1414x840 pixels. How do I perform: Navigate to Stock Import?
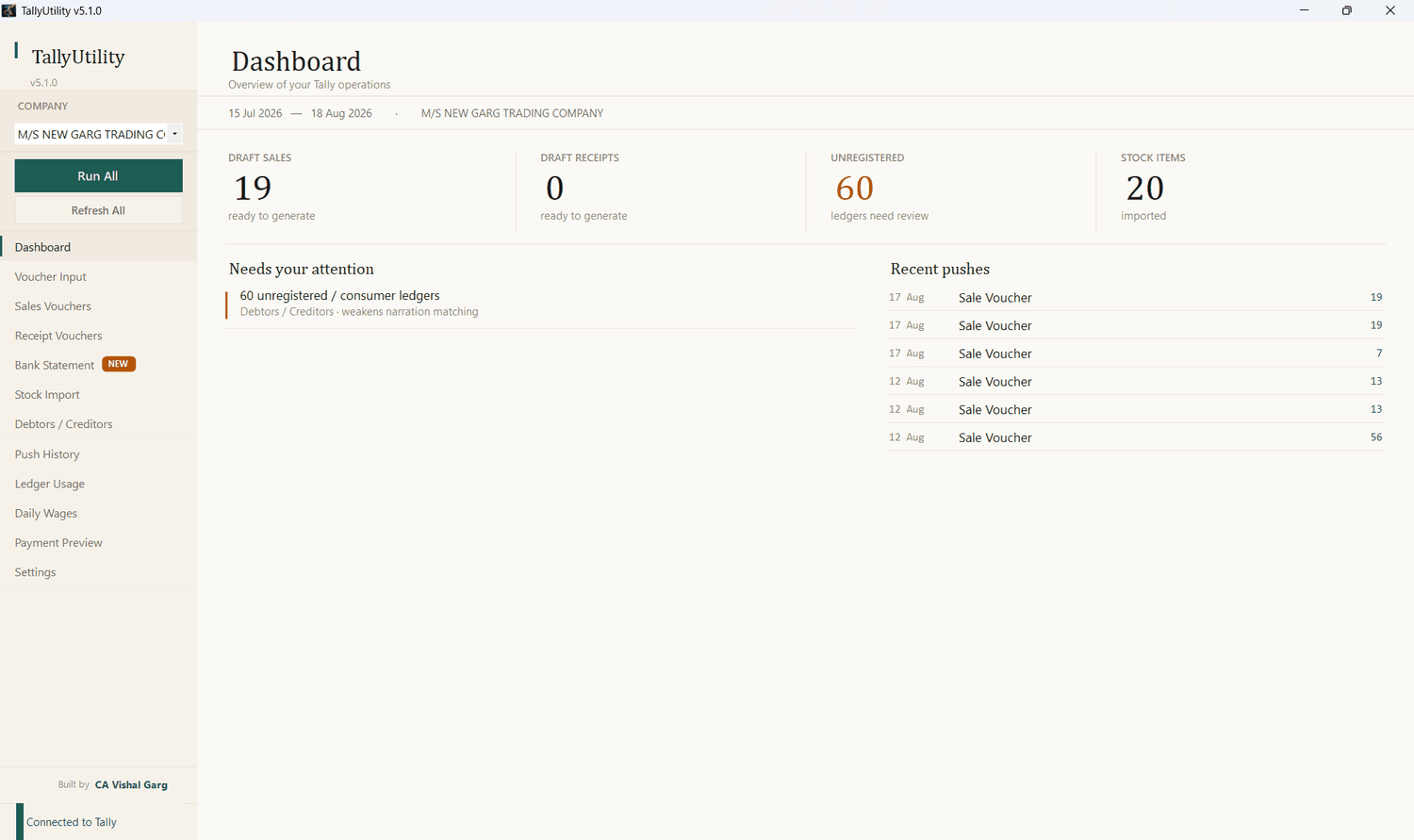[x=98, y=395]
